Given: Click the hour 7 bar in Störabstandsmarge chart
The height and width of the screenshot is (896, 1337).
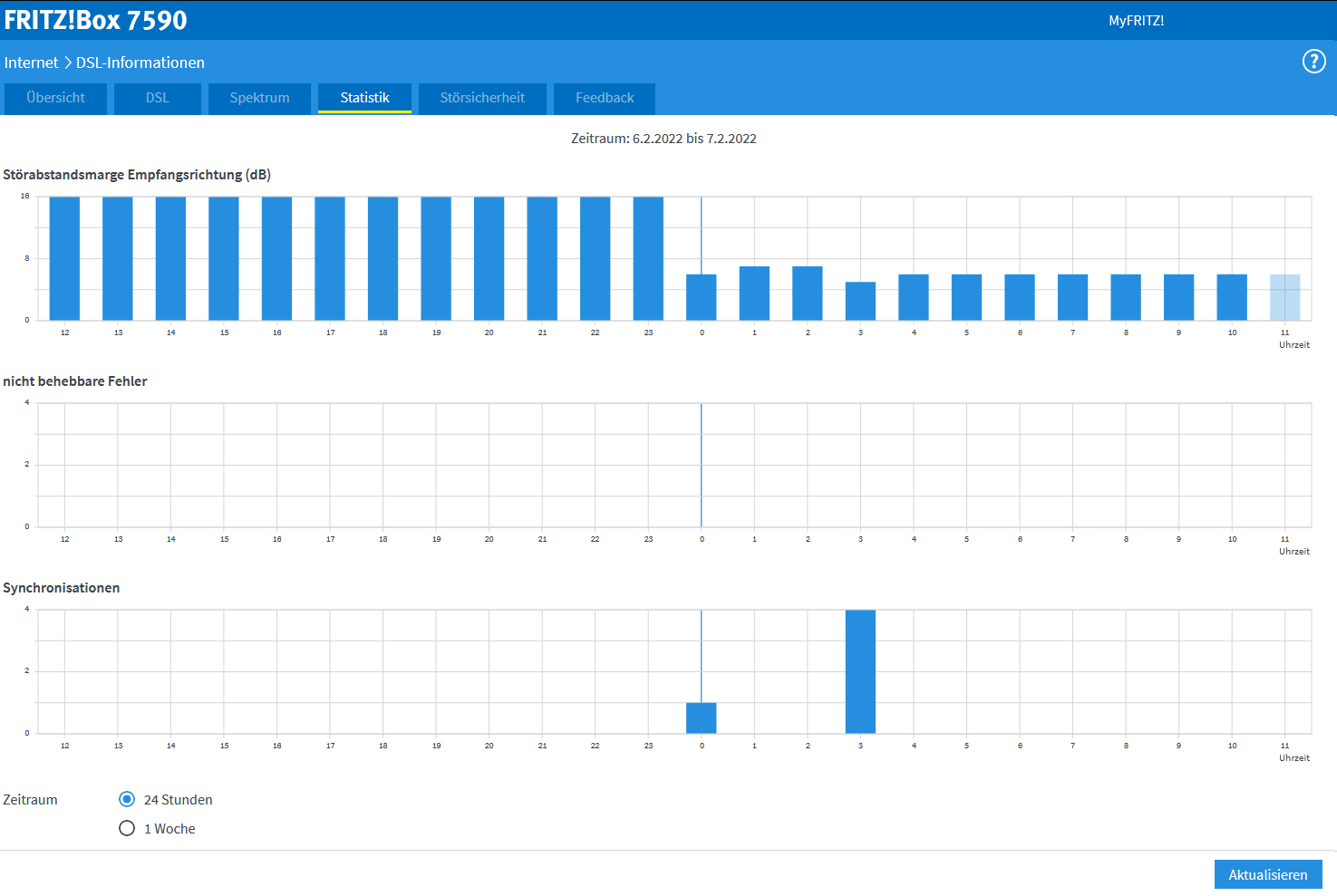Looking at the screenshot, I should (1072, 297).
